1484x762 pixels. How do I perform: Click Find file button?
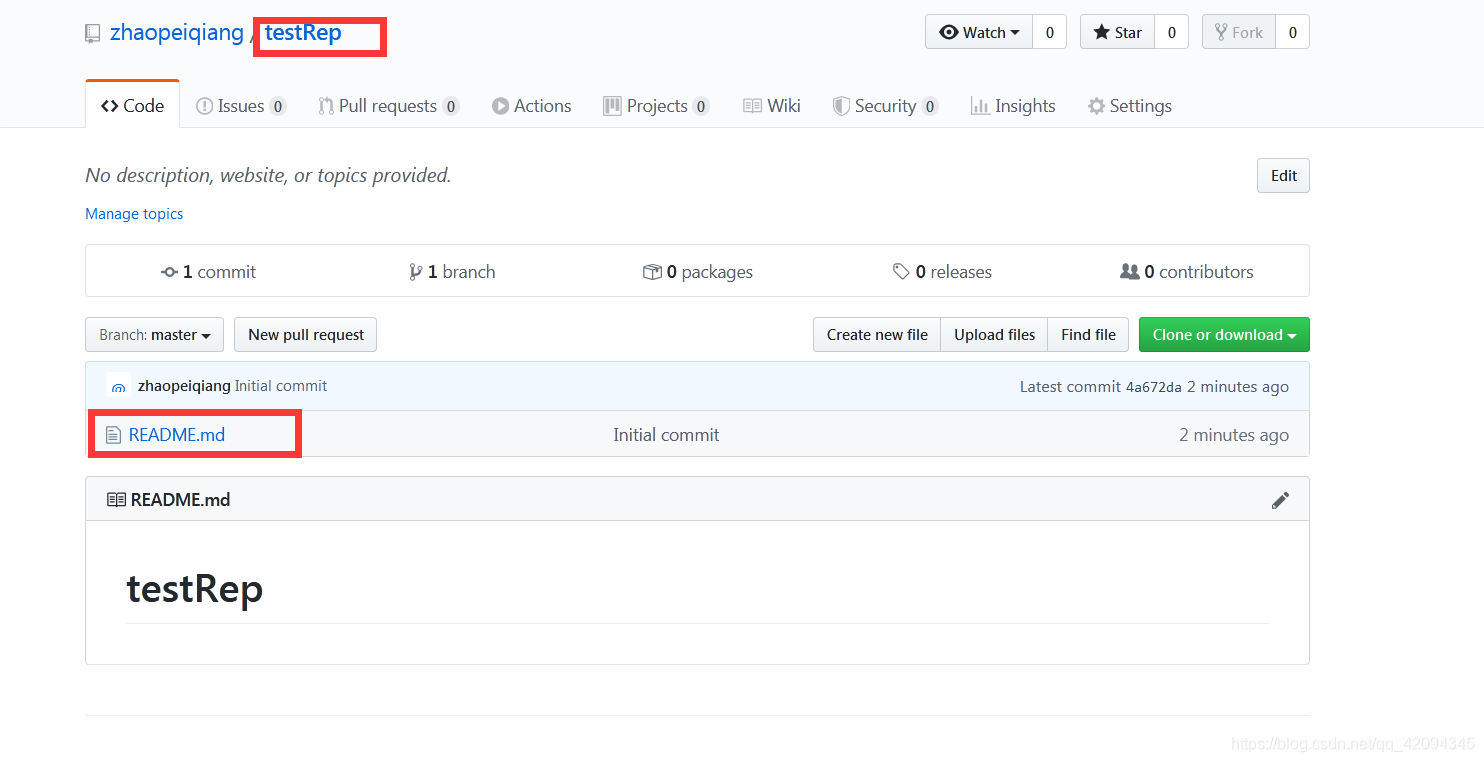[x=1088, y=335]
